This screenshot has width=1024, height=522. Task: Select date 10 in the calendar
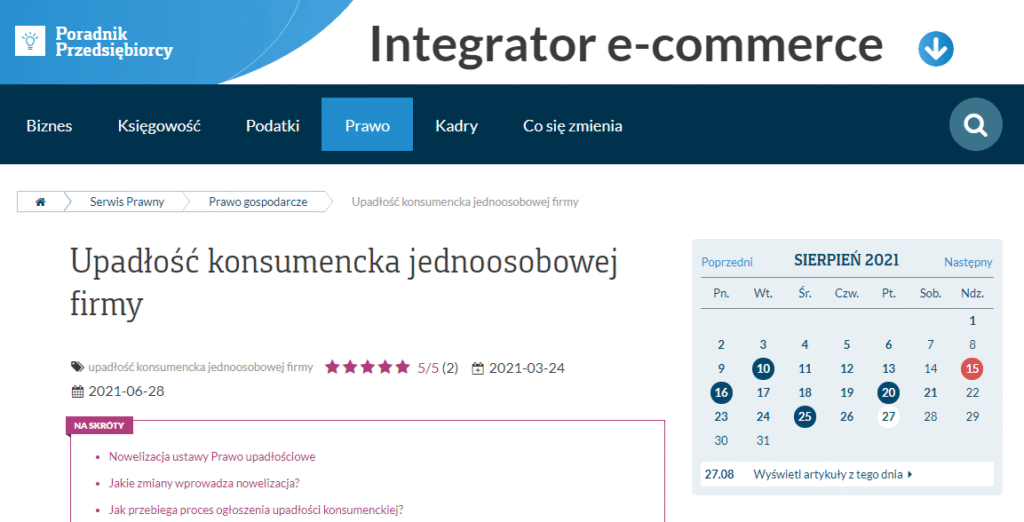pyautogui.click(x=763, y=369)
